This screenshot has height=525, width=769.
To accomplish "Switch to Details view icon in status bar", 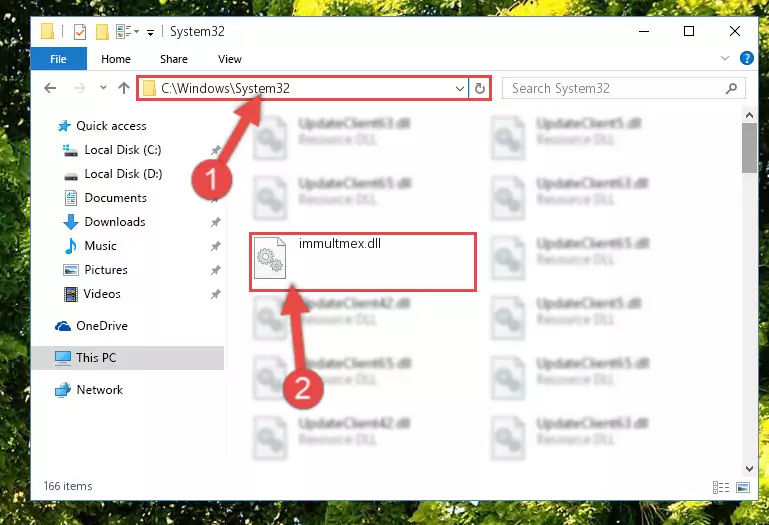I will [x=720, y=488].
